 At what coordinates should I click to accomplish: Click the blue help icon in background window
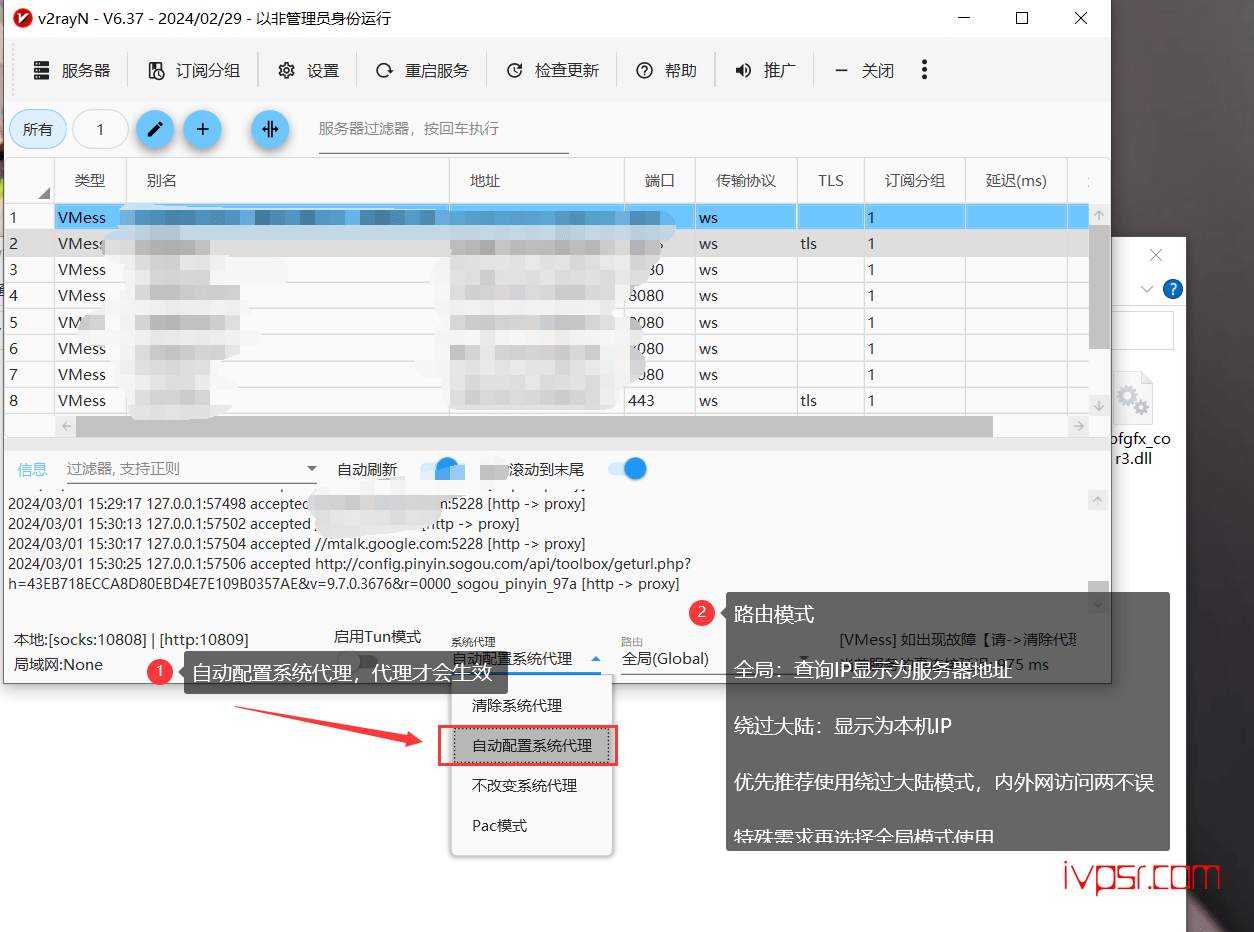click(x=1173, y=289)
